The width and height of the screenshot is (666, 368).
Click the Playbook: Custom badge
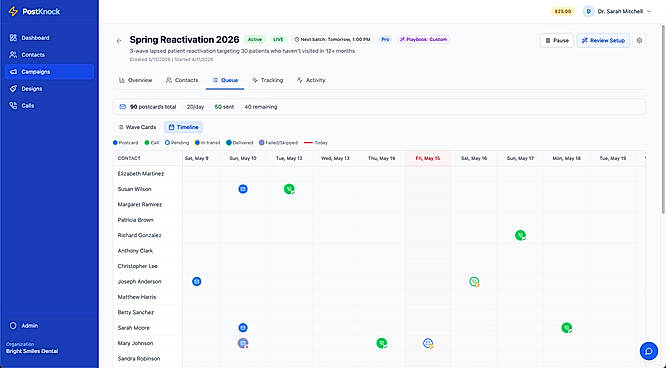tap(423, 40)
